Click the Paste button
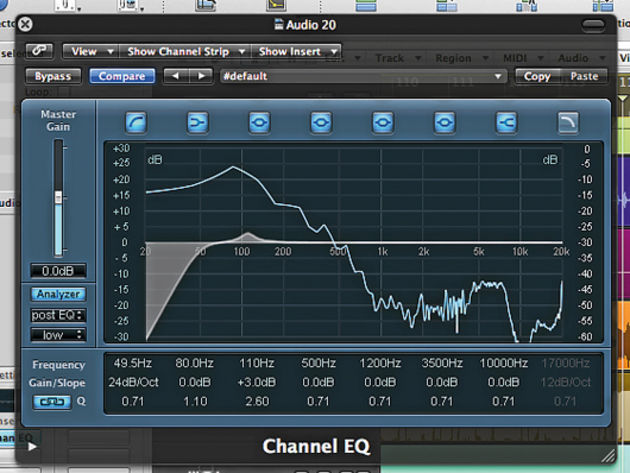The height and width of the screenshot is (473, 630). [584, 76]
